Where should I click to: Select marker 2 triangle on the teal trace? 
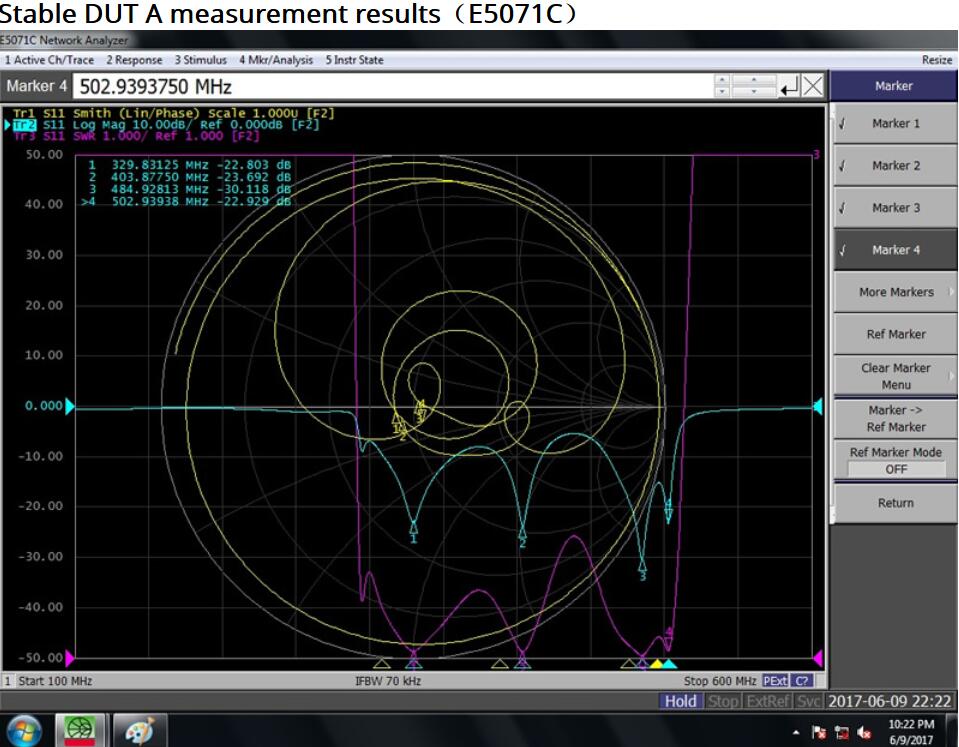click(522, 531)
